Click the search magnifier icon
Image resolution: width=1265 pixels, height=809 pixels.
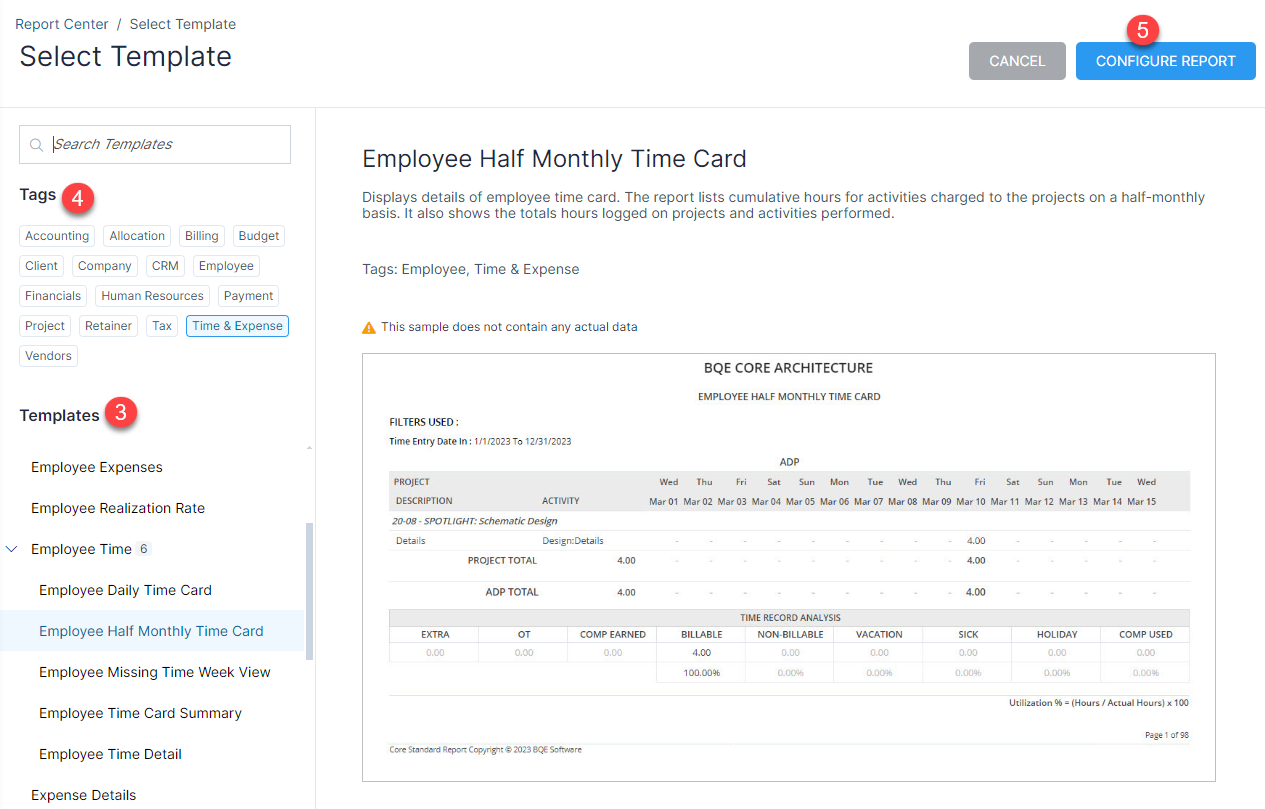pos(38,144)
